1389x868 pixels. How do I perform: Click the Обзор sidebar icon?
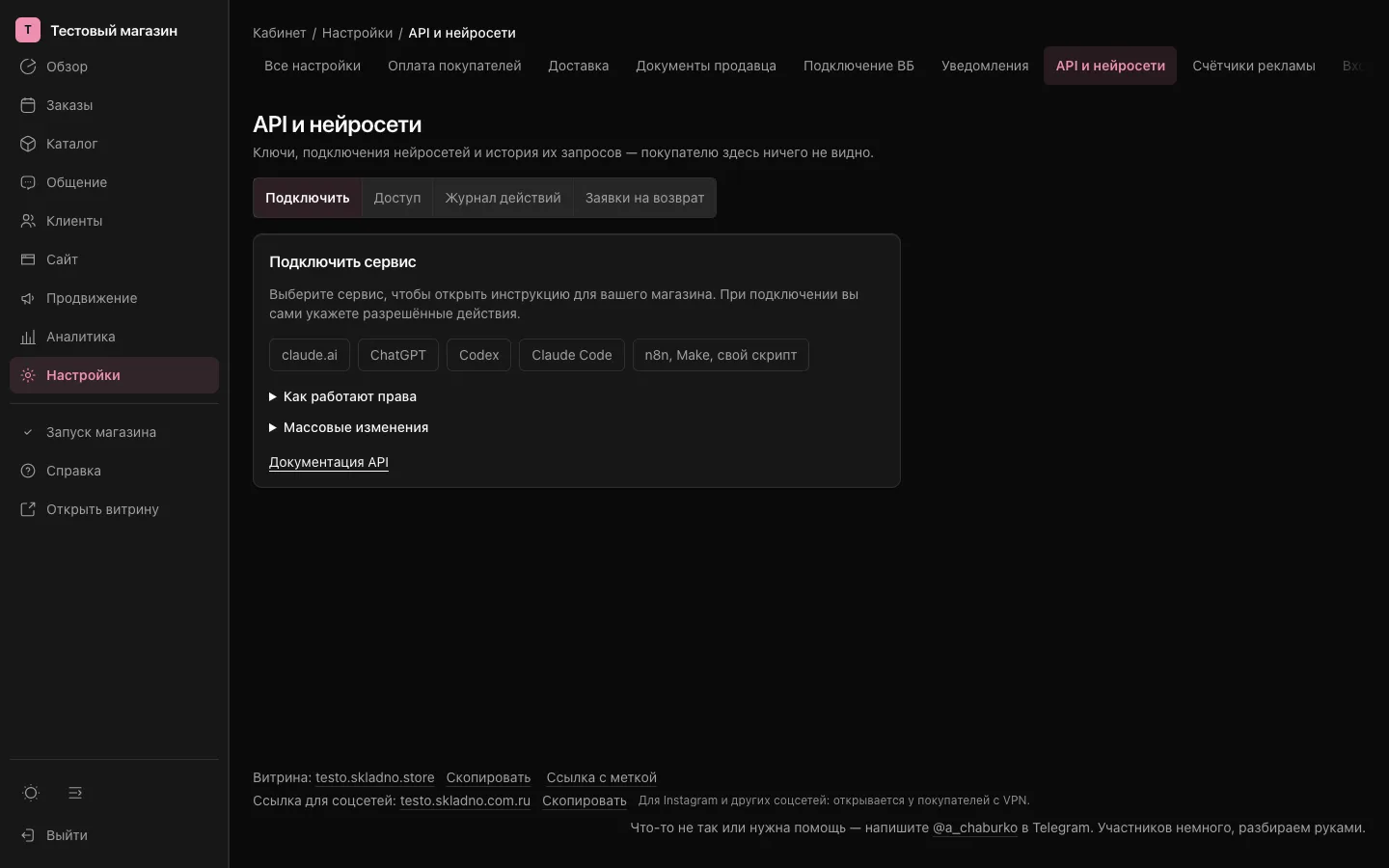click(x=28, y=67)
